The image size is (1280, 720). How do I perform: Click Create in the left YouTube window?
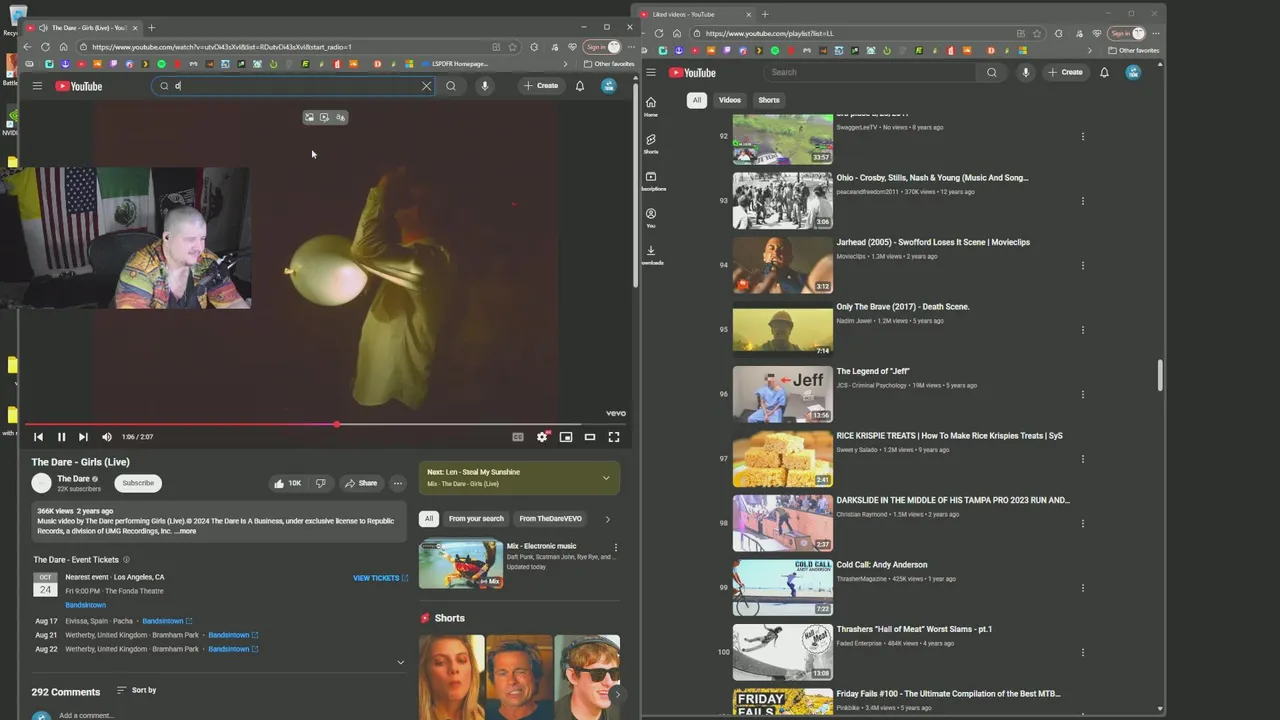pyautogui.click(x=541, y=86)
